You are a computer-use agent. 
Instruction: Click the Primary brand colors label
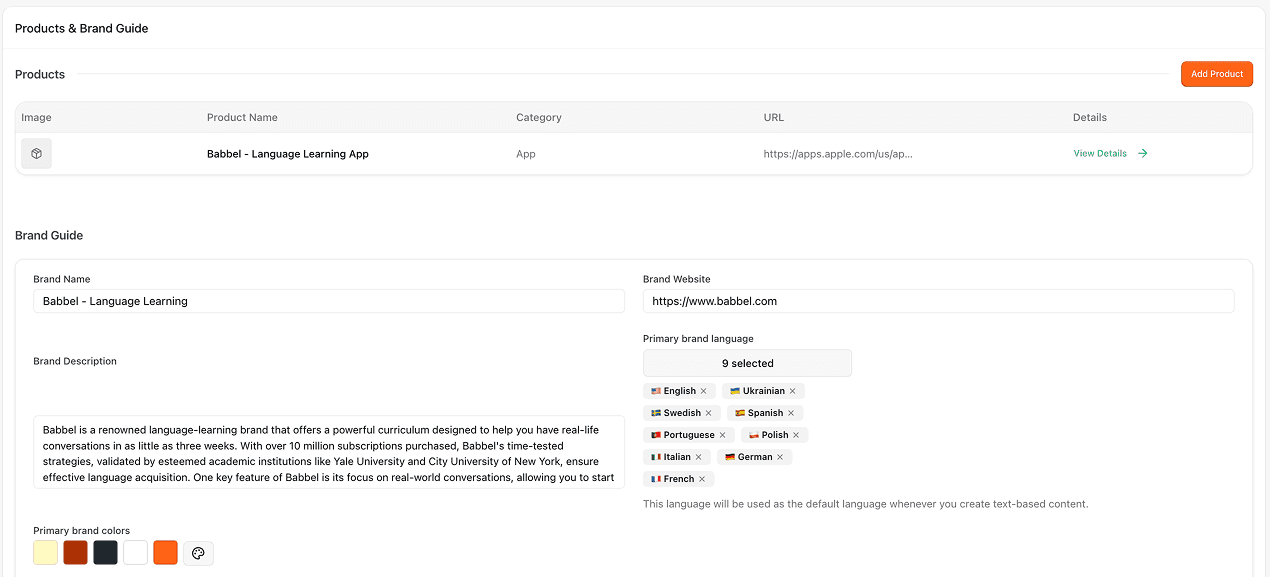click(82, 531)
